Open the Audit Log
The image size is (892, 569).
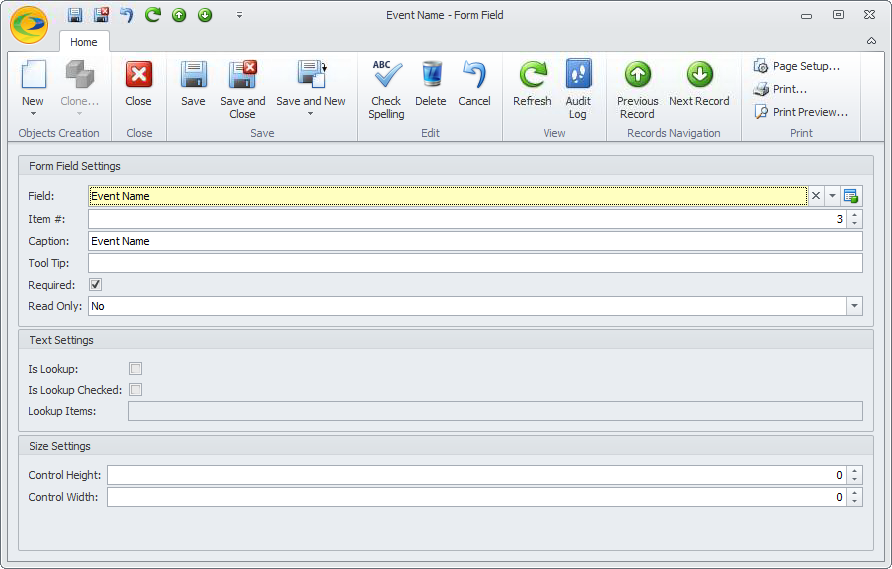pos(578,89)
